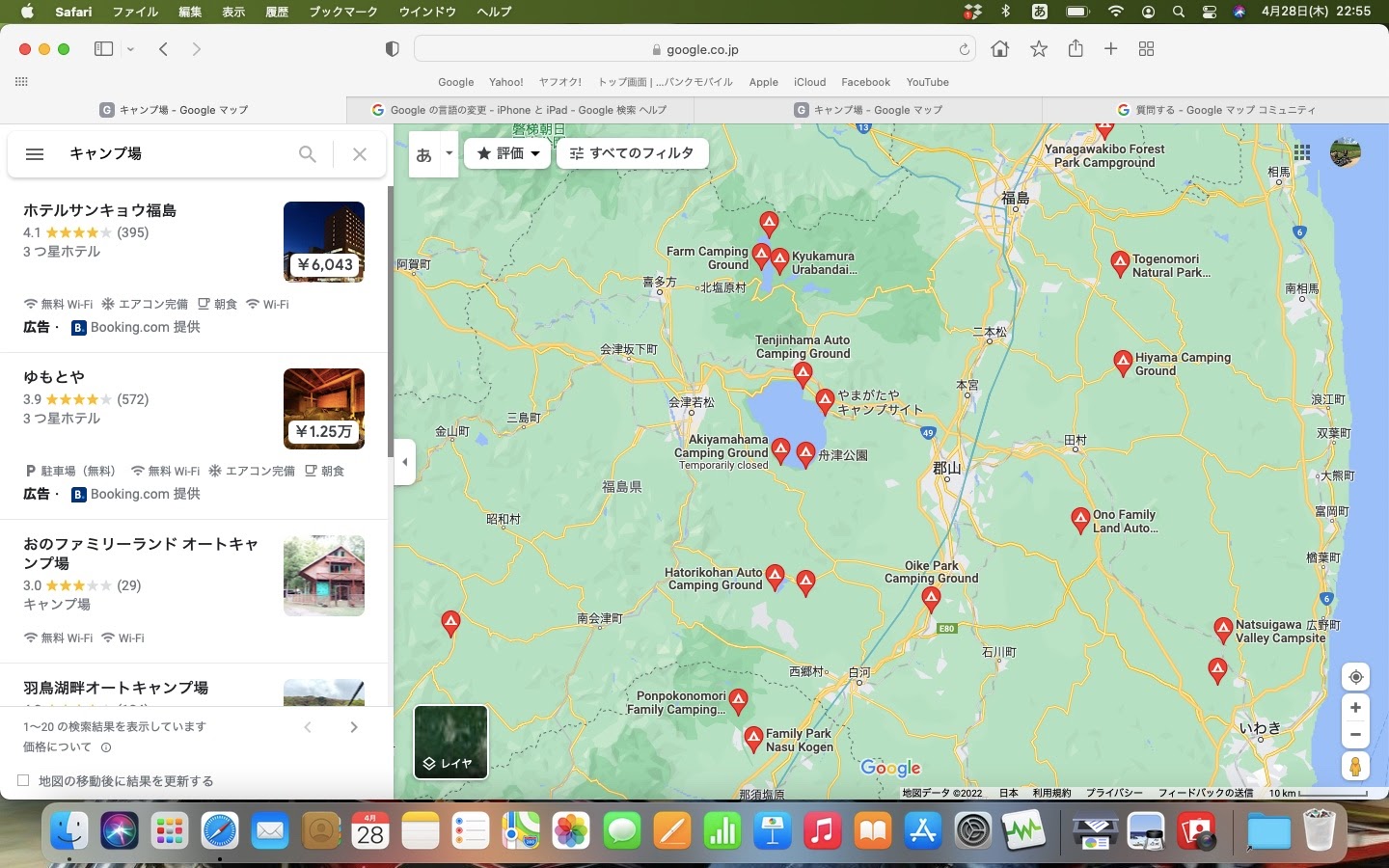This screenshot has width=1389, height=868.
Task: Switch to satellite view via レイヤ icon
Action: click(x=450, y=743)
